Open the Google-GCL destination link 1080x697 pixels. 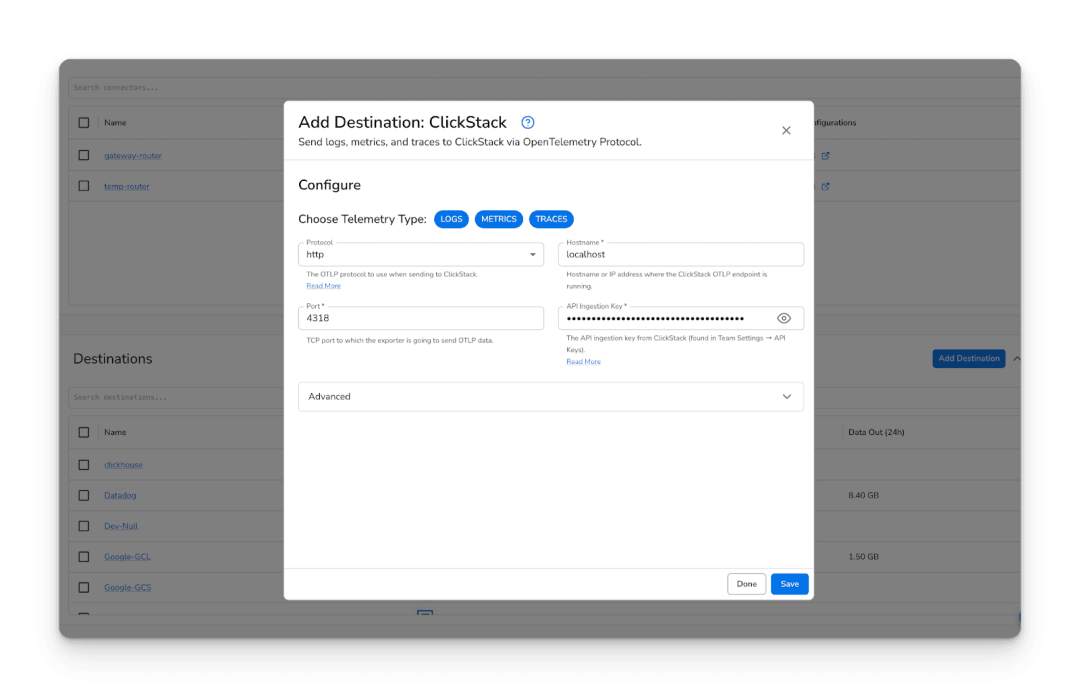click(x=127, y=556)
